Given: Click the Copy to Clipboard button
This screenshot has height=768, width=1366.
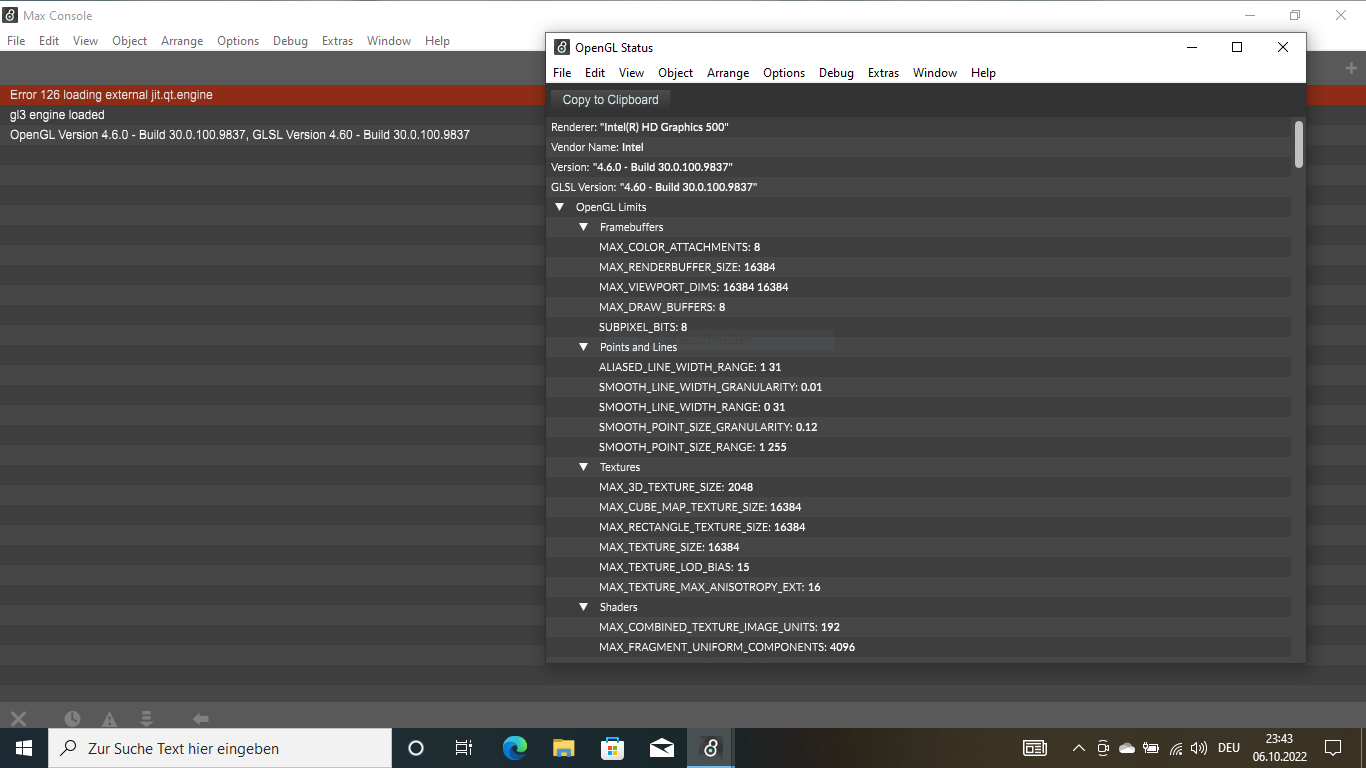Looking at the screenshot, I should [x=610, y=99].
